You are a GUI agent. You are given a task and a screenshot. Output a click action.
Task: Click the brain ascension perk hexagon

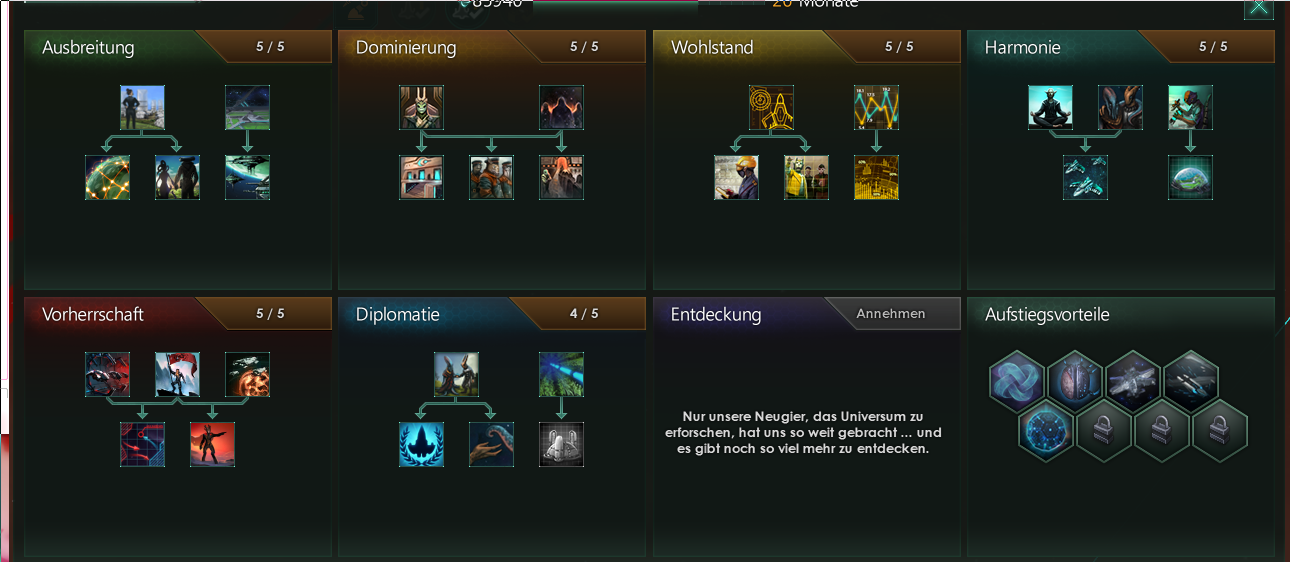(1075, 380)
